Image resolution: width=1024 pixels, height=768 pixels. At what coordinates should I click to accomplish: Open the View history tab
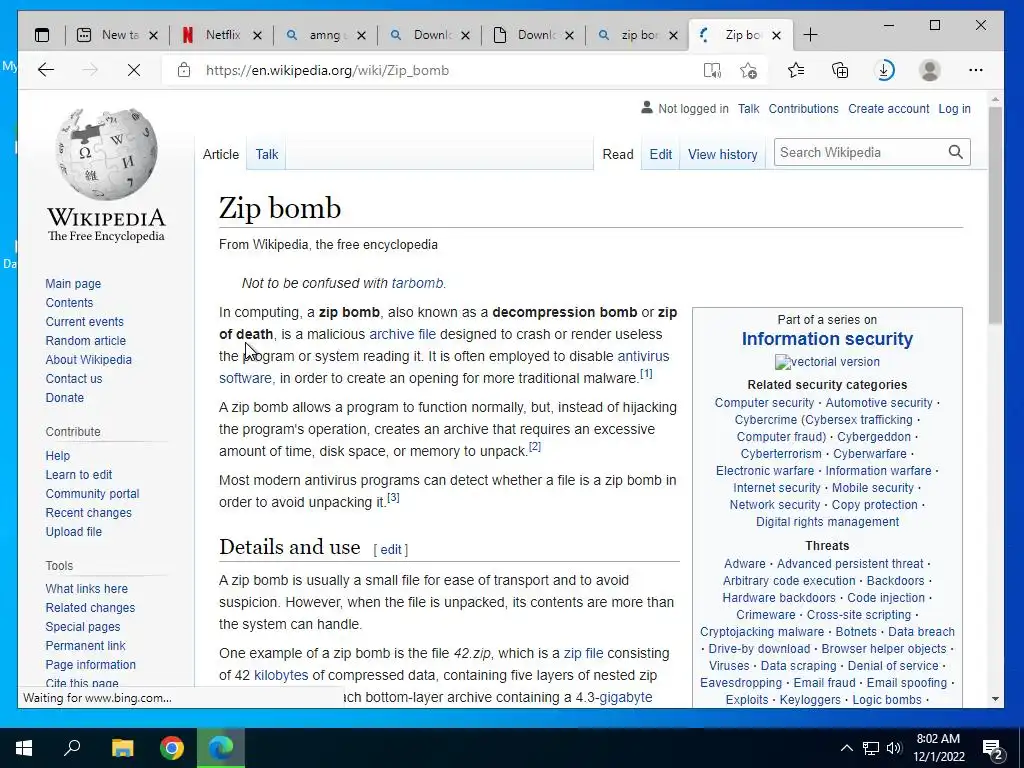(x=722, y=154)
